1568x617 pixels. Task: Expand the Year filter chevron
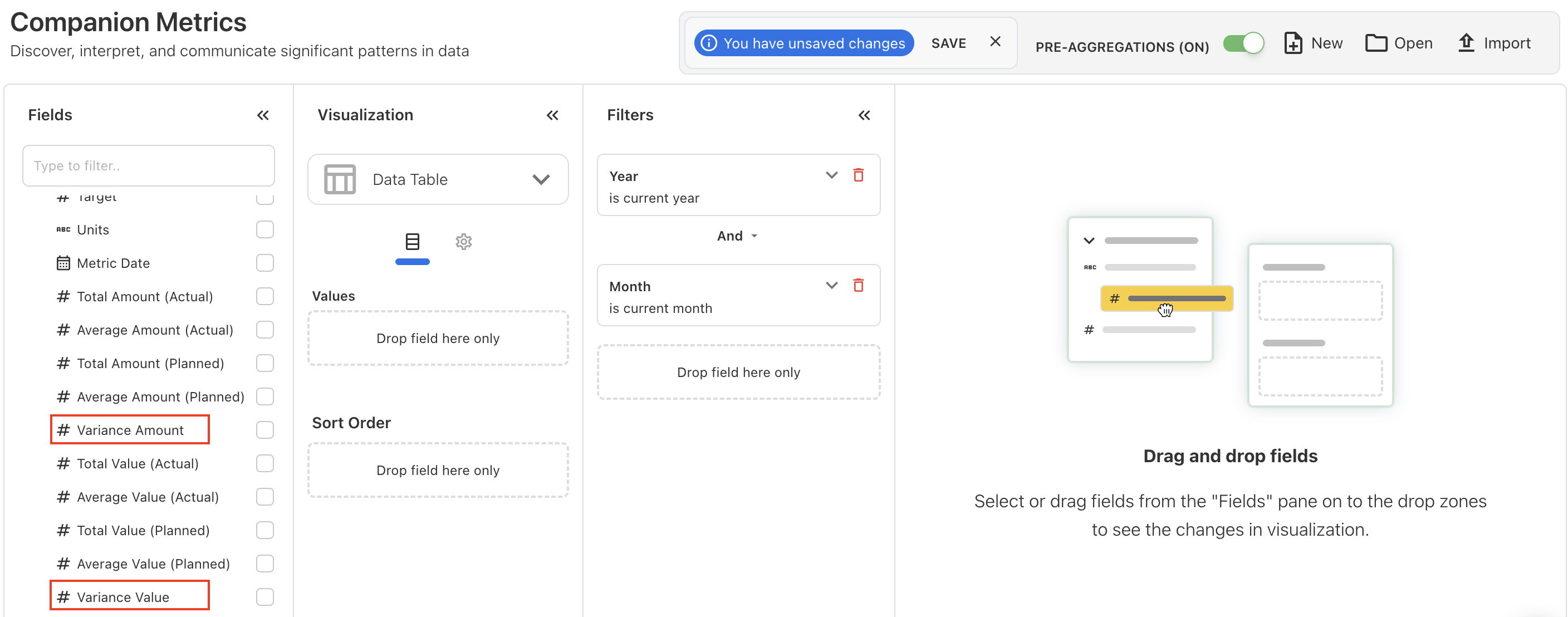pos(831,175)
